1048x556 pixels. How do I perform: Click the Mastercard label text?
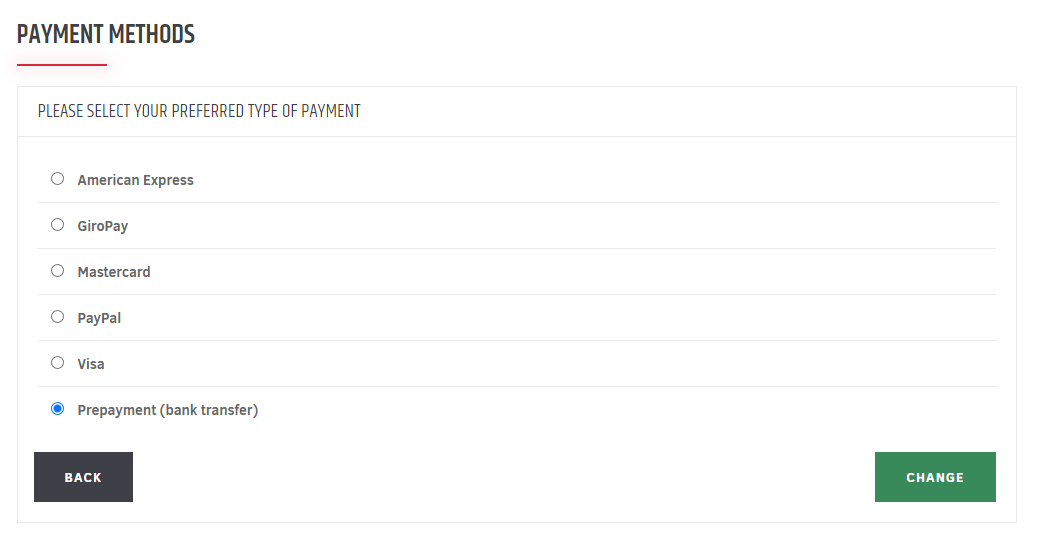click(114, 272)
